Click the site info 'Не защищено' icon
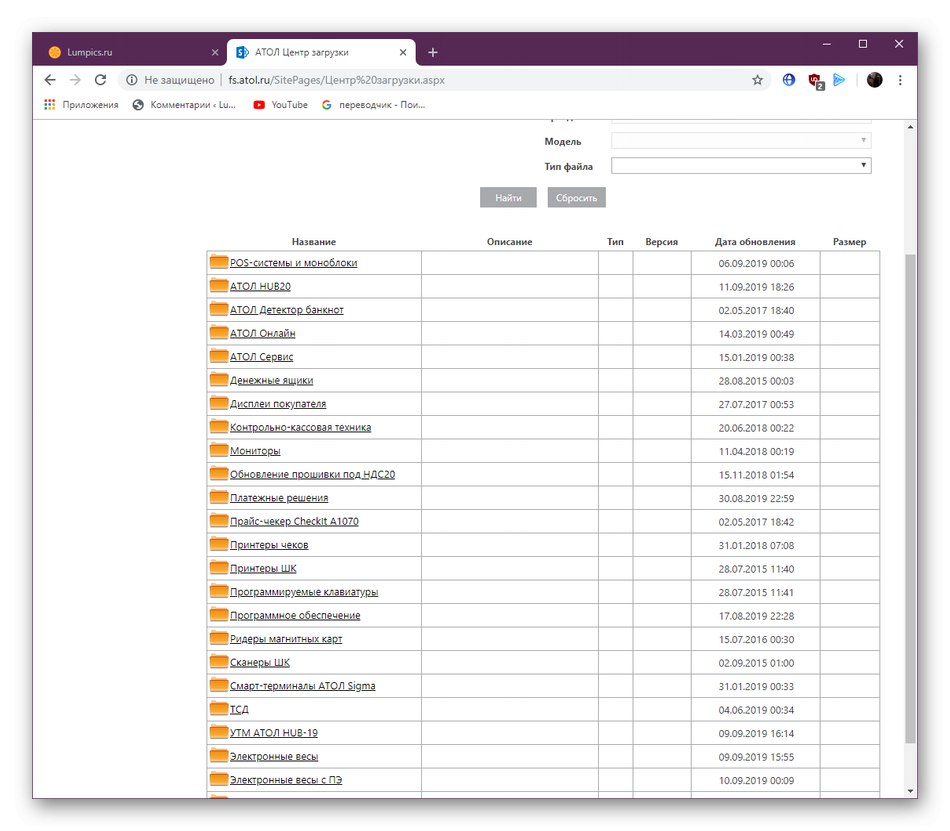This screenshot has width=950, height=831. pos(131,80)
